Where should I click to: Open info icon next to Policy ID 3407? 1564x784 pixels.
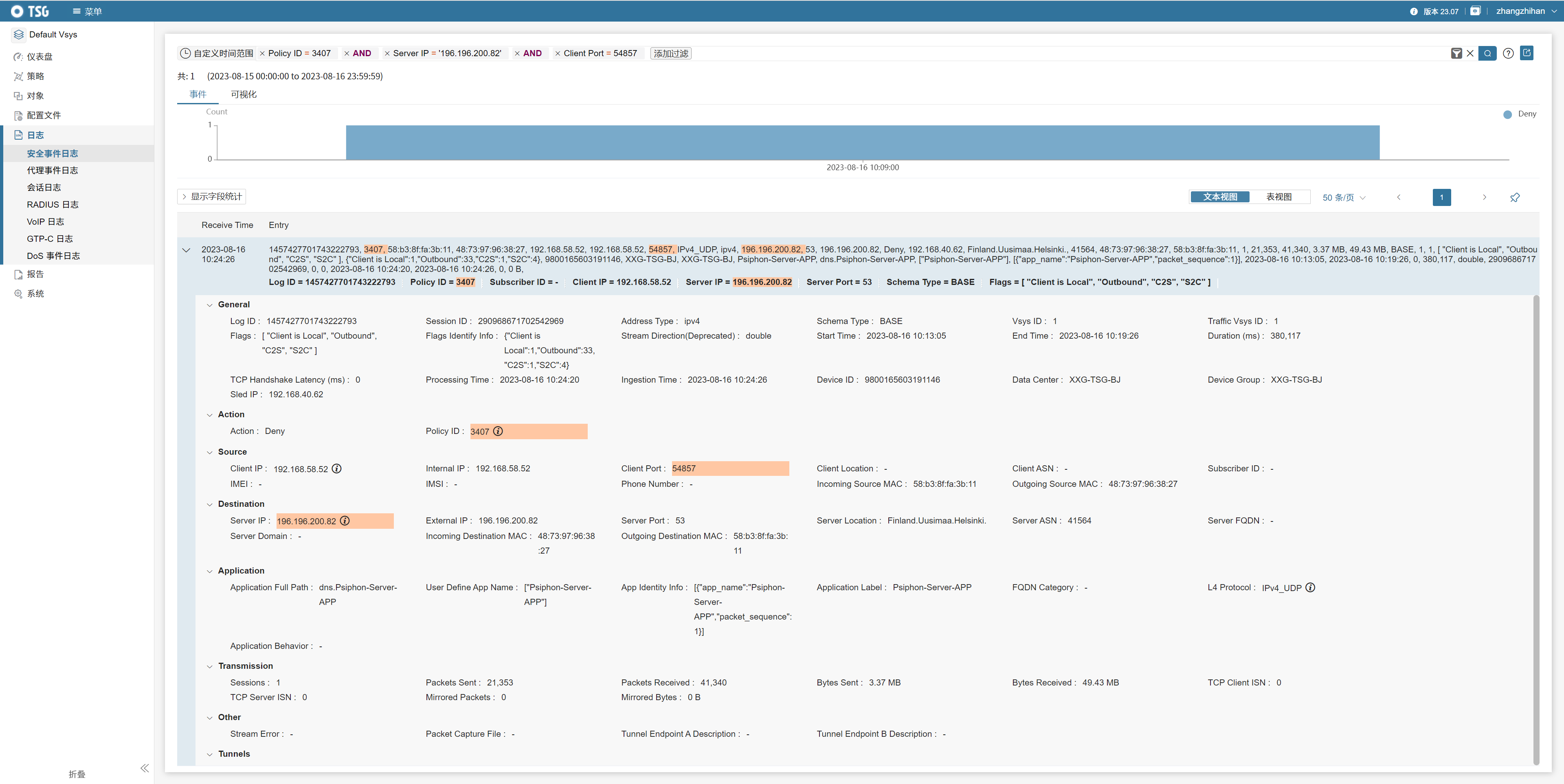(498, 431)
